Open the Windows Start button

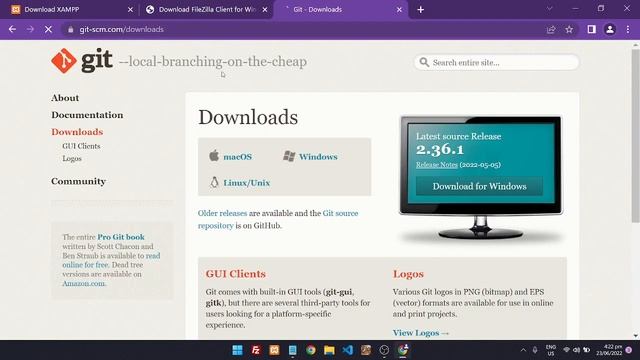[237, 350]
